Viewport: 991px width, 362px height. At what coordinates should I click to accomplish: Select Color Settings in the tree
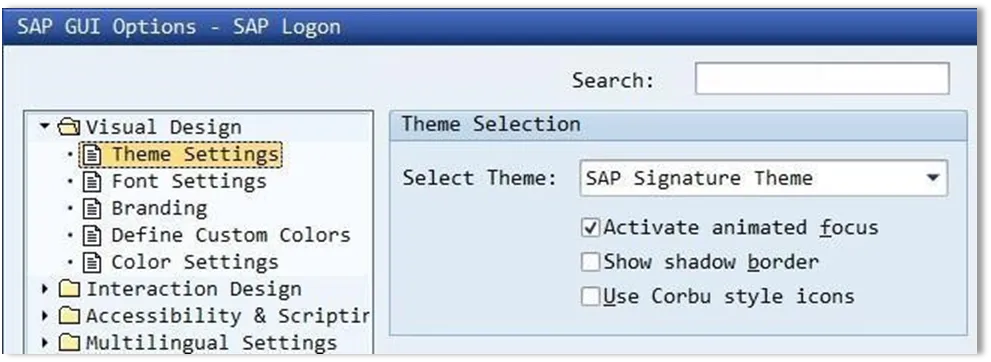pyautogui.click(x=195, y=262)
